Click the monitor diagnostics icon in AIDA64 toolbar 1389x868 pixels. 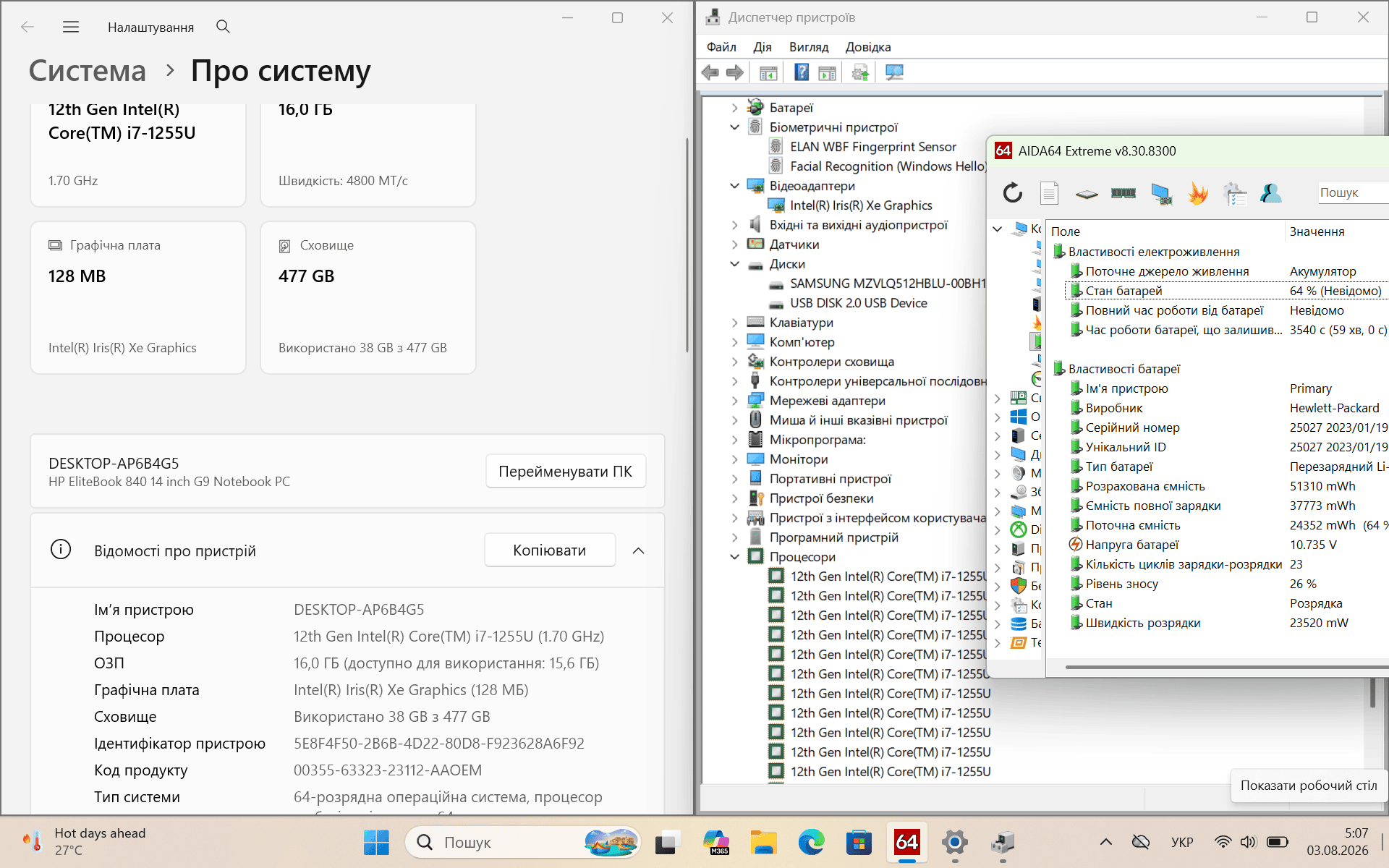pos(1161,193)
